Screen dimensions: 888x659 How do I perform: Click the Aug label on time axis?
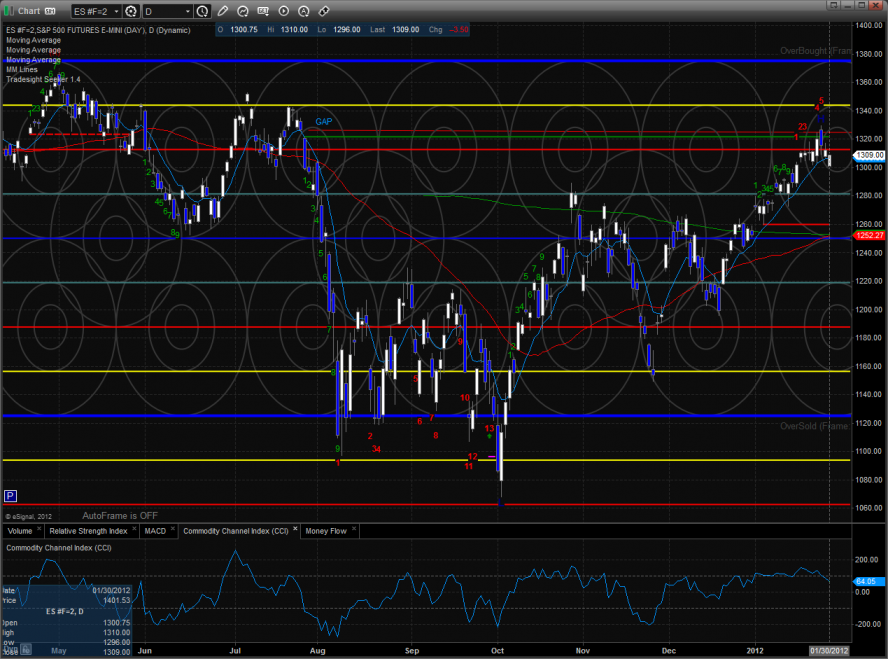point(318,651)
